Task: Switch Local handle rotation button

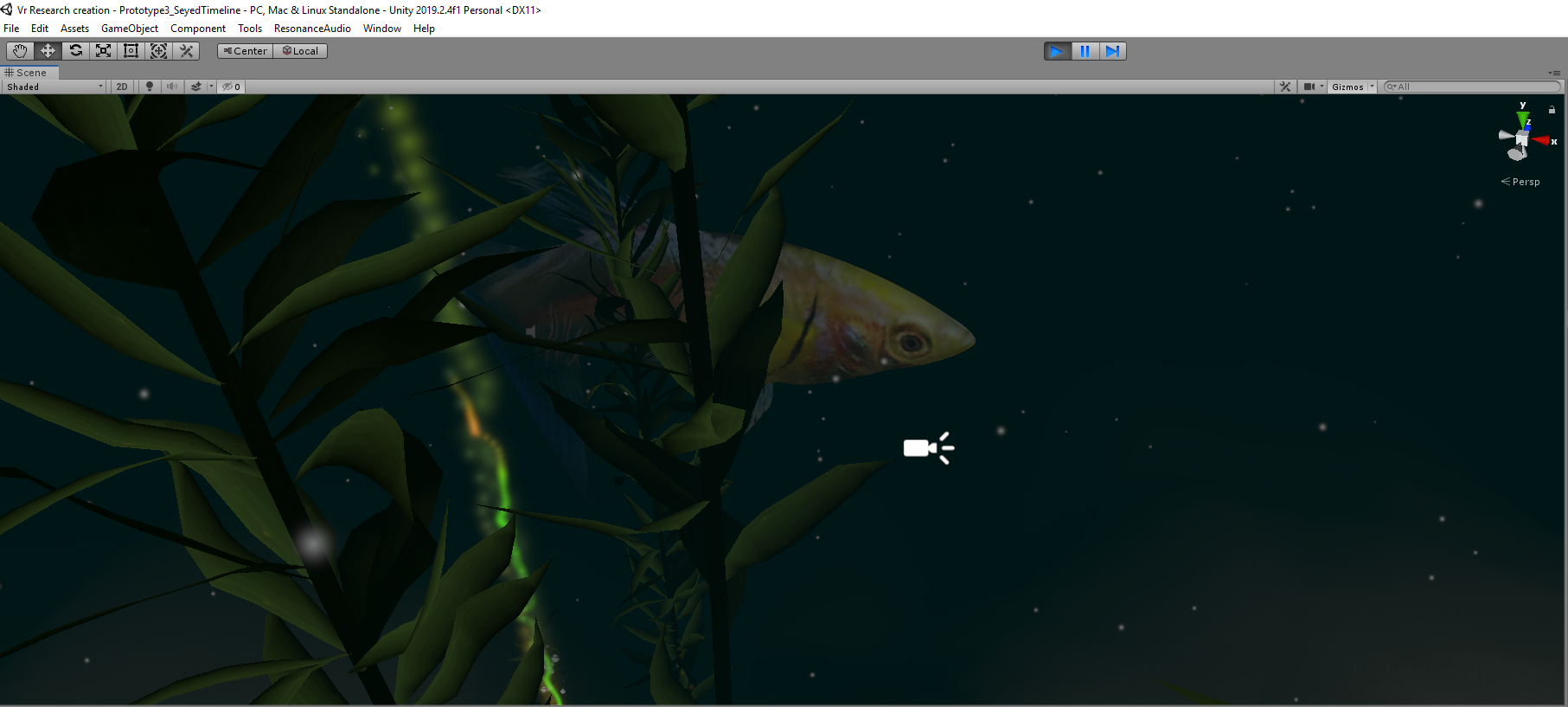Action: pos(300,51)
